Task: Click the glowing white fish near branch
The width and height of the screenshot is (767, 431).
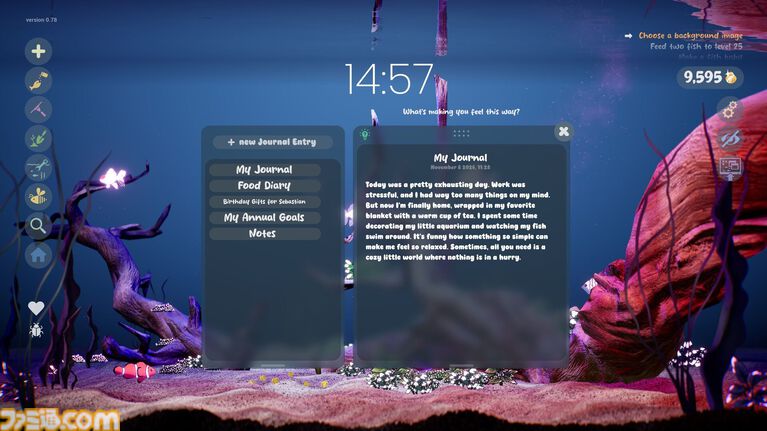Action: tap(113, 177)
